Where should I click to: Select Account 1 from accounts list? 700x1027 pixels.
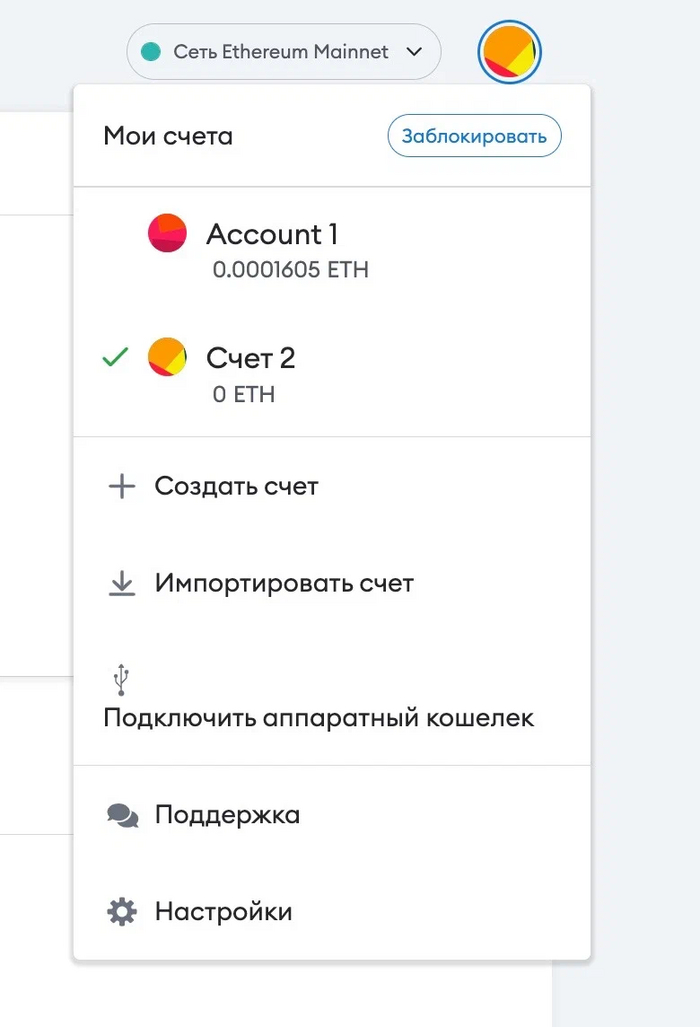tap(272, 235)
